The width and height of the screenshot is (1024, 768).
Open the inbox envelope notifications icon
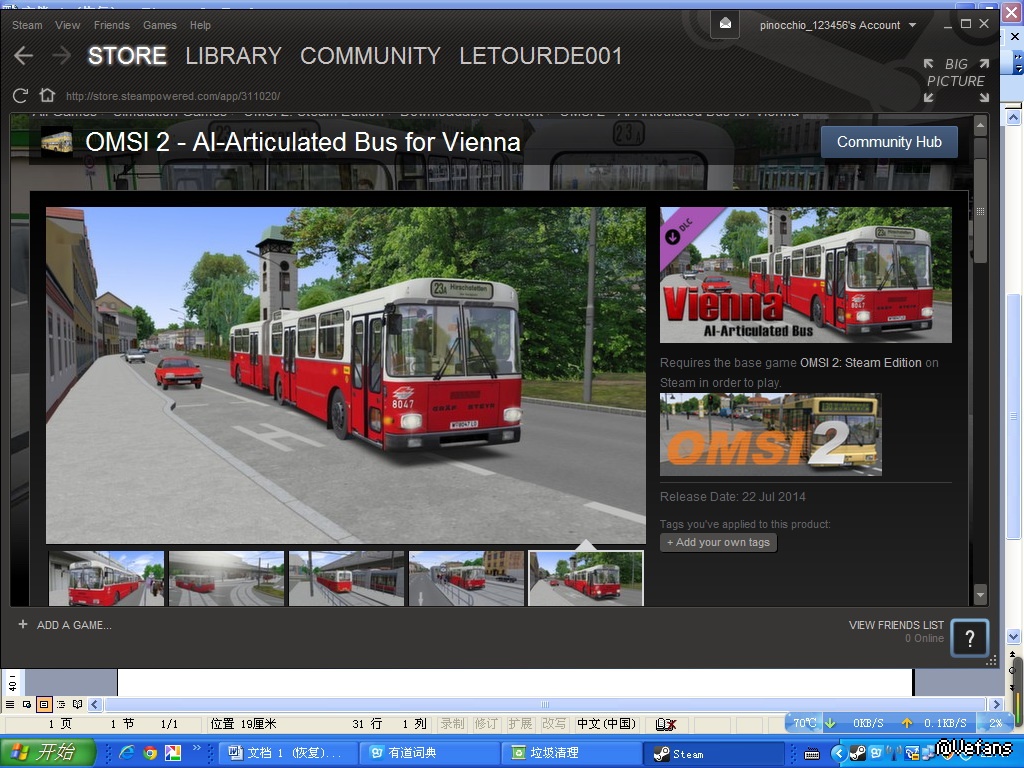[x=725, y=24]
